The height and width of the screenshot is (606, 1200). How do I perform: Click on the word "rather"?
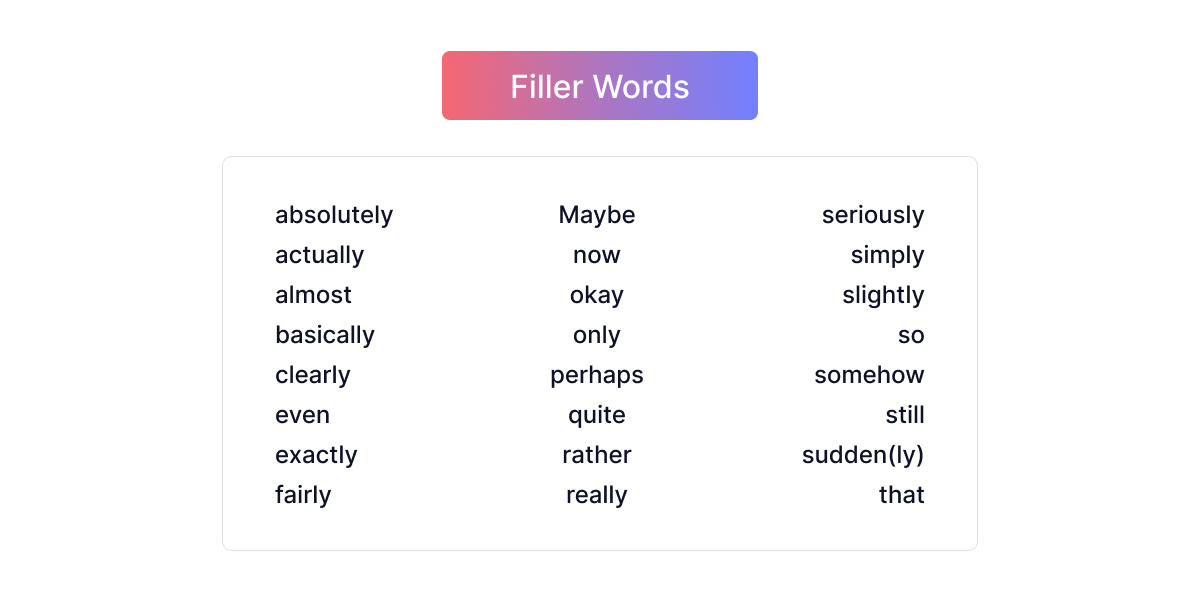click(597, 455)
